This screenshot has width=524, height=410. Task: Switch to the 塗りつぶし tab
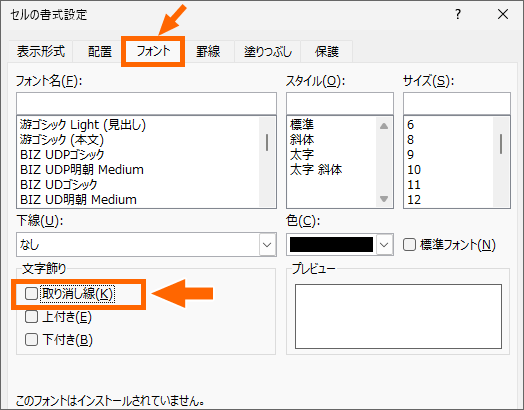pos(268,51)
